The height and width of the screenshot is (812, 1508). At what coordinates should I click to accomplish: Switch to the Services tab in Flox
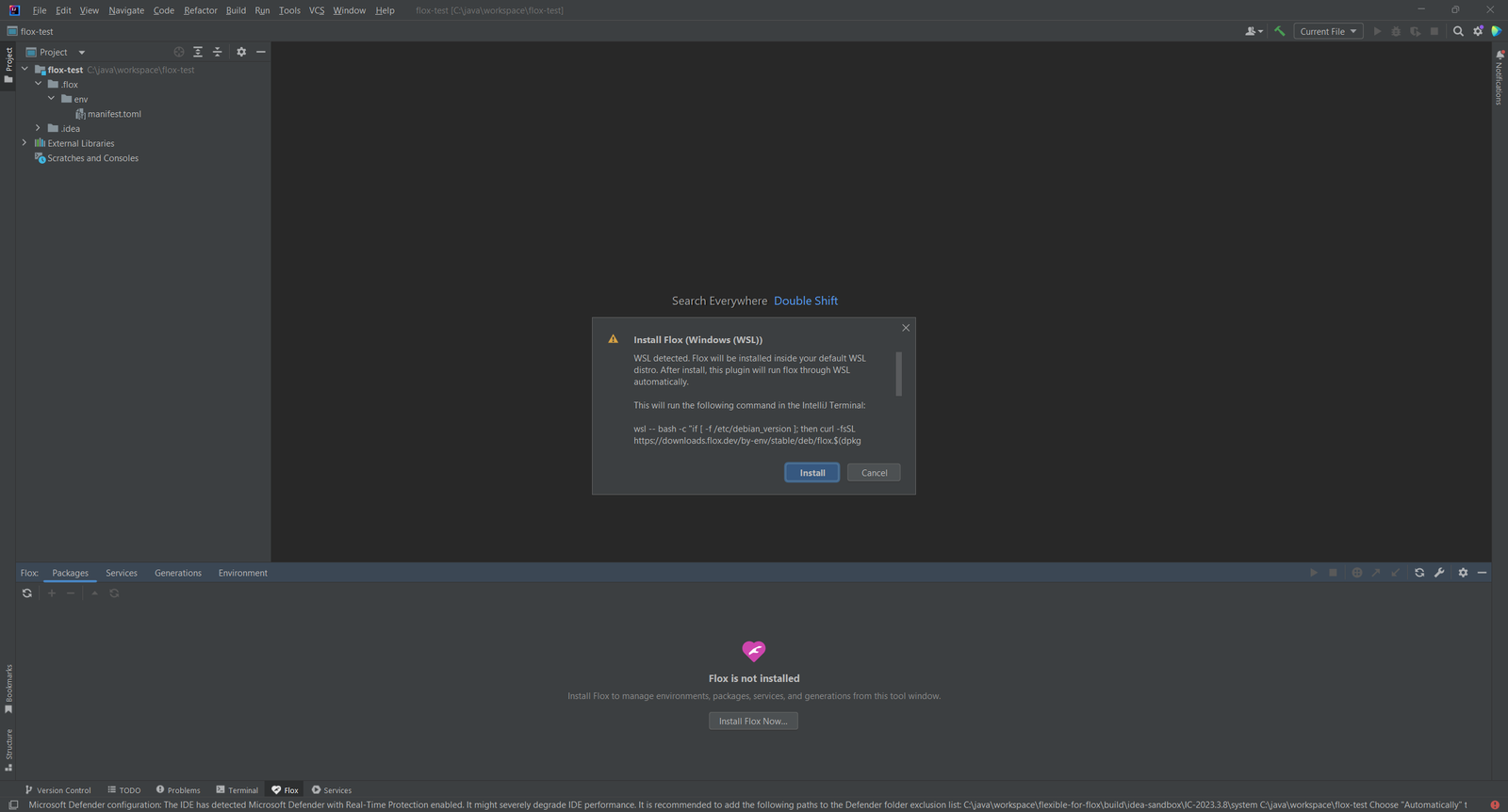122,573
